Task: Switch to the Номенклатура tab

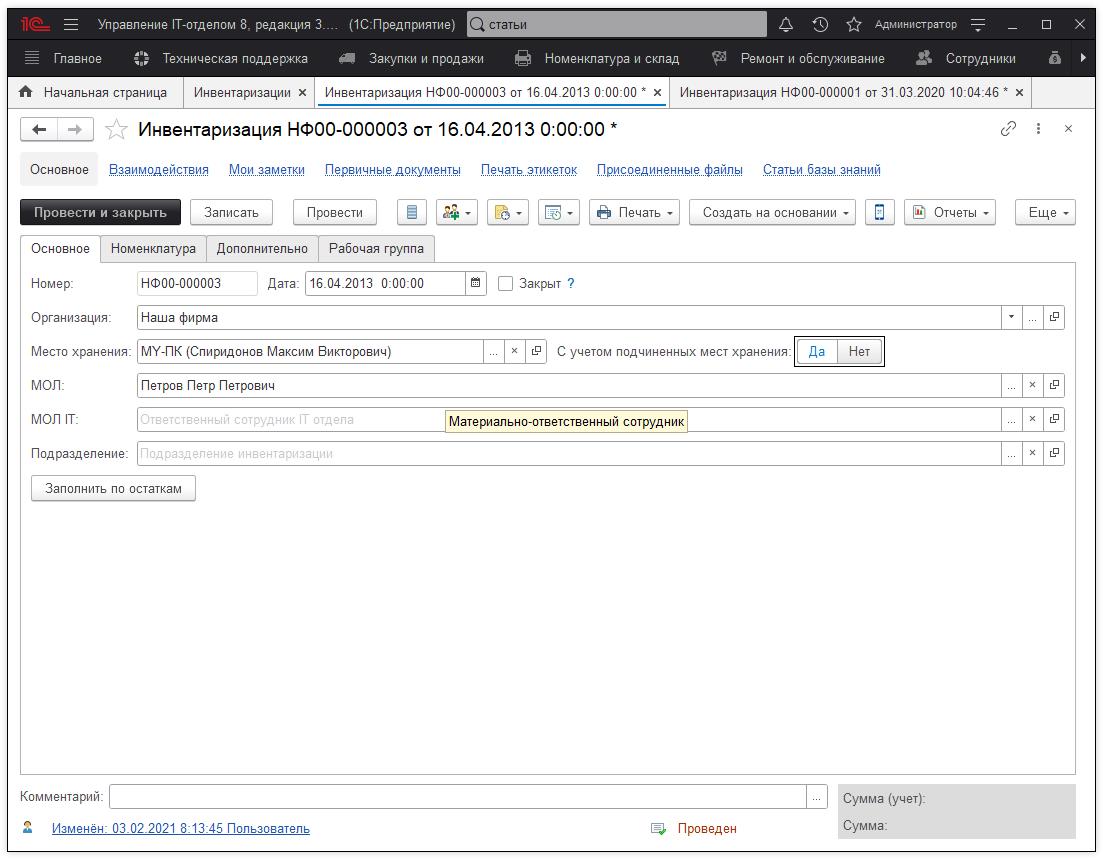Action: click(x=153, y=248)
